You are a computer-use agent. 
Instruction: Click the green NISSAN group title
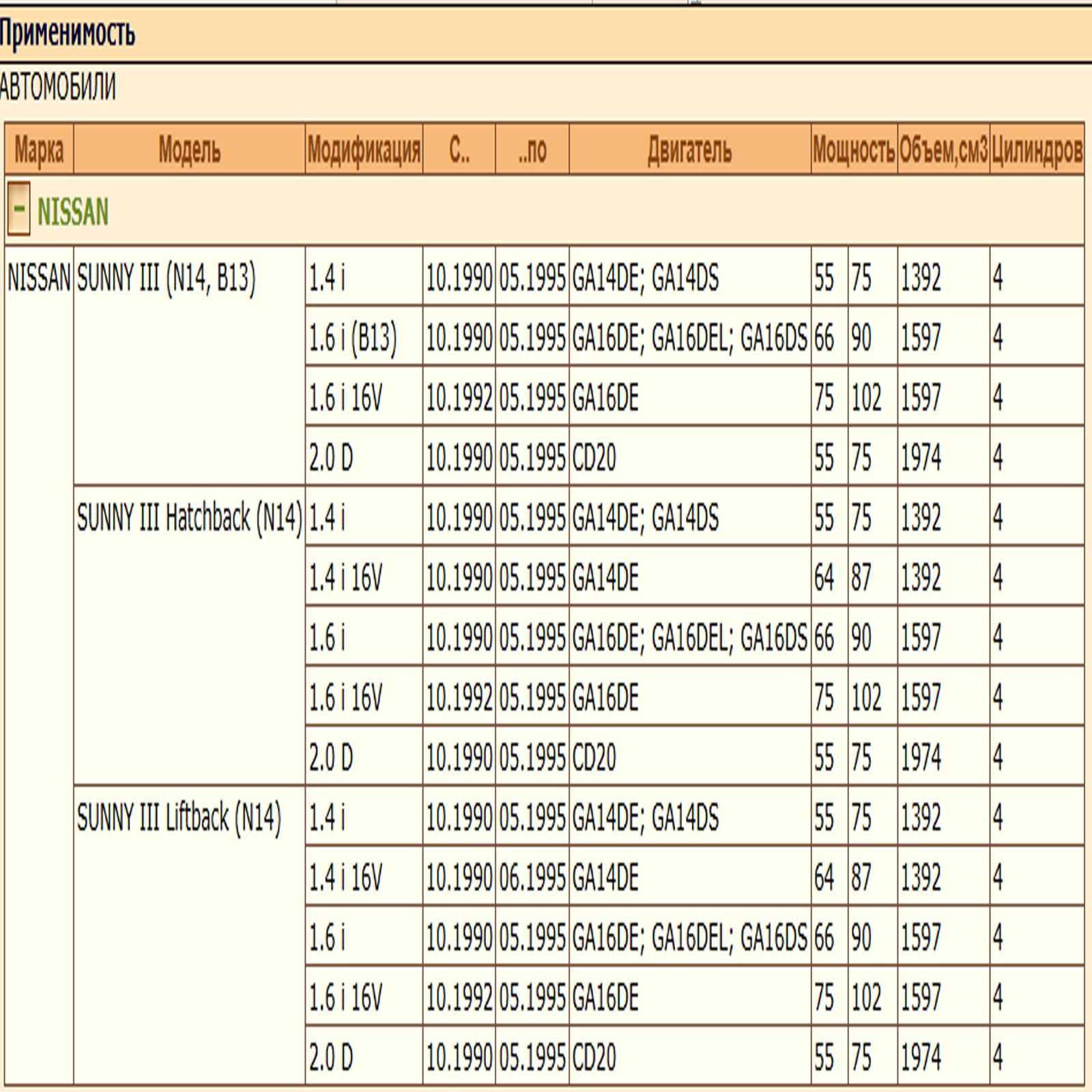72,212
